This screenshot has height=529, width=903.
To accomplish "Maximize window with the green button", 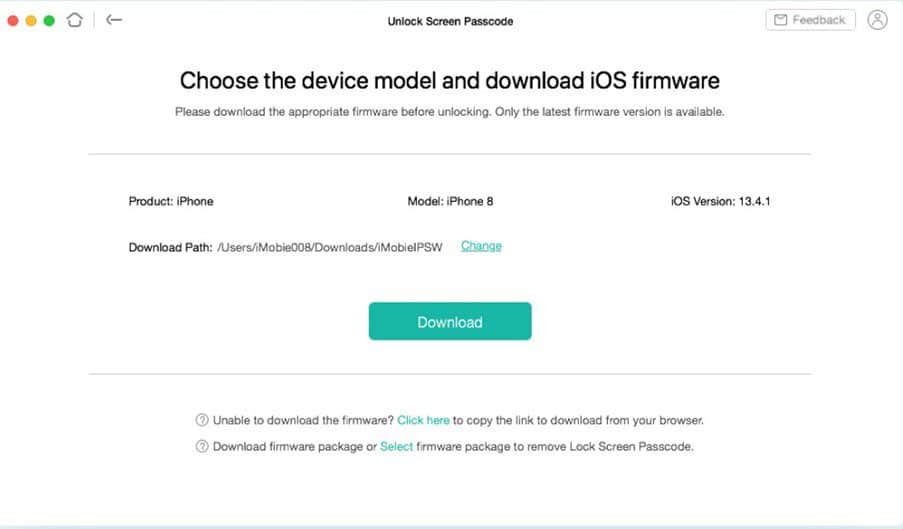I will pyautogui.click(x=50, y=21).
